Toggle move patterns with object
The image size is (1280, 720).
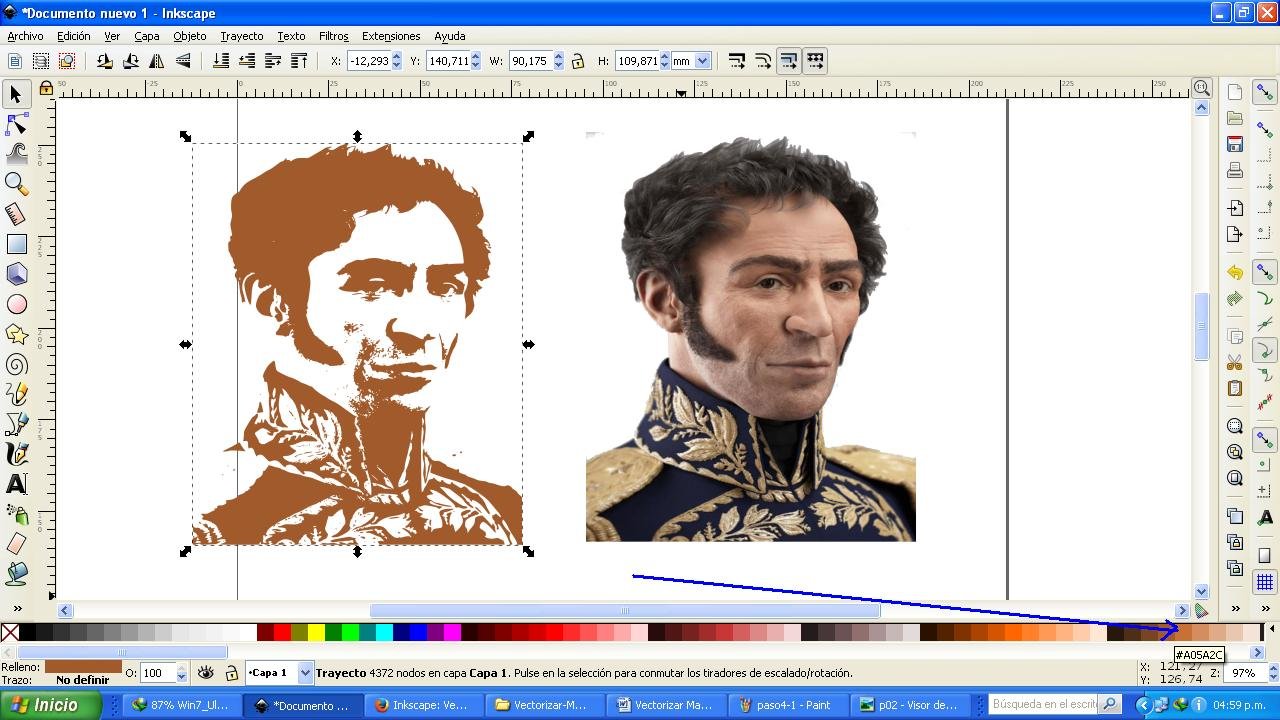(x=815, y=61)
